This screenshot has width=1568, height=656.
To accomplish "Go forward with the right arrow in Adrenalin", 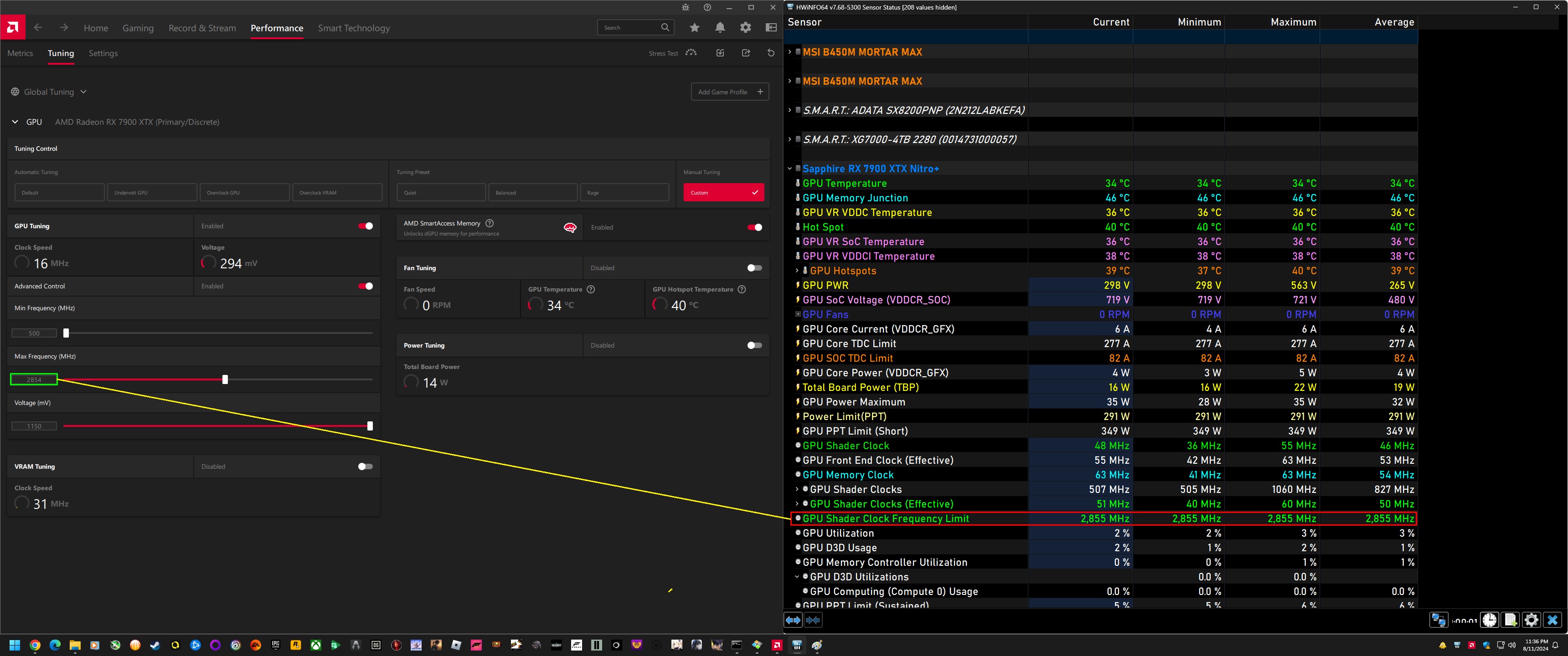I will [64, 27].
